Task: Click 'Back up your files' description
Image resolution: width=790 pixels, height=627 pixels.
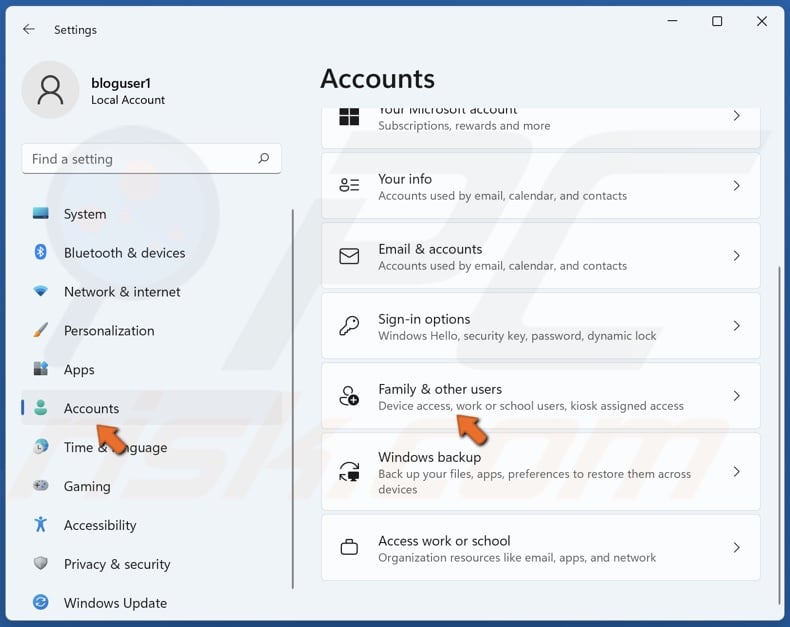Action: 534,481
